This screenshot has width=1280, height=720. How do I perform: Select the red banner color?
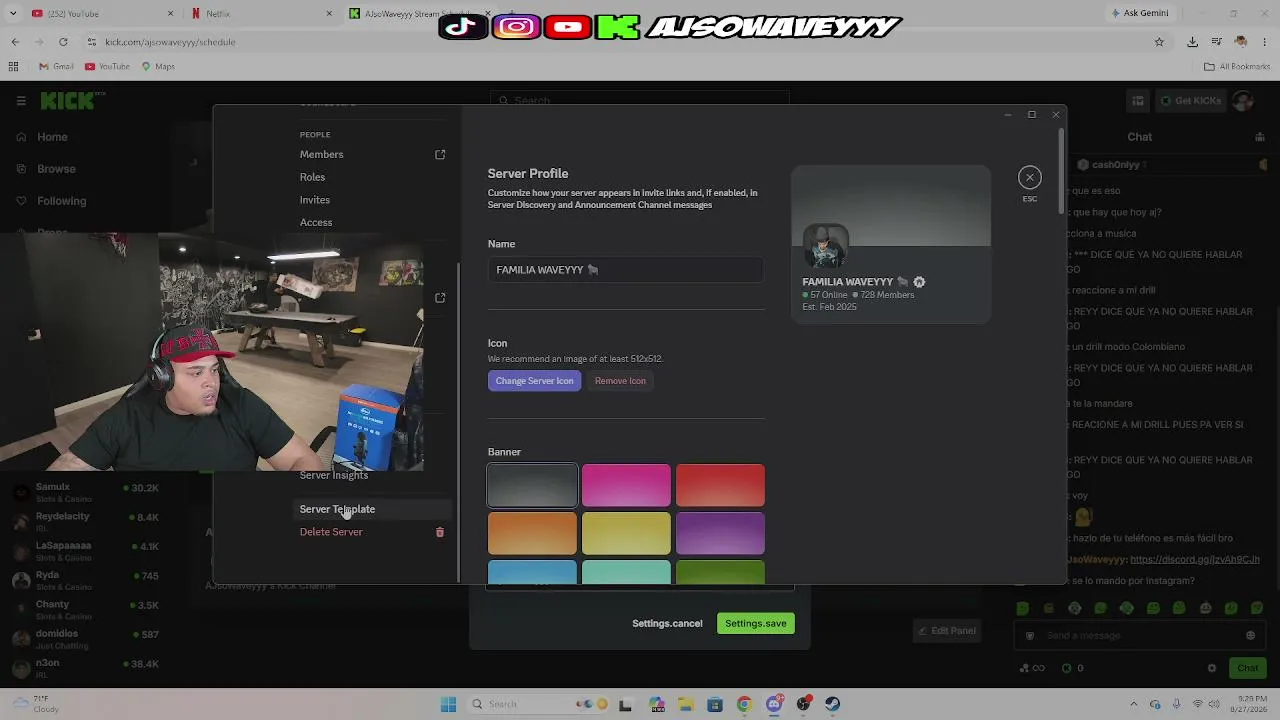[x=720, y=485]
